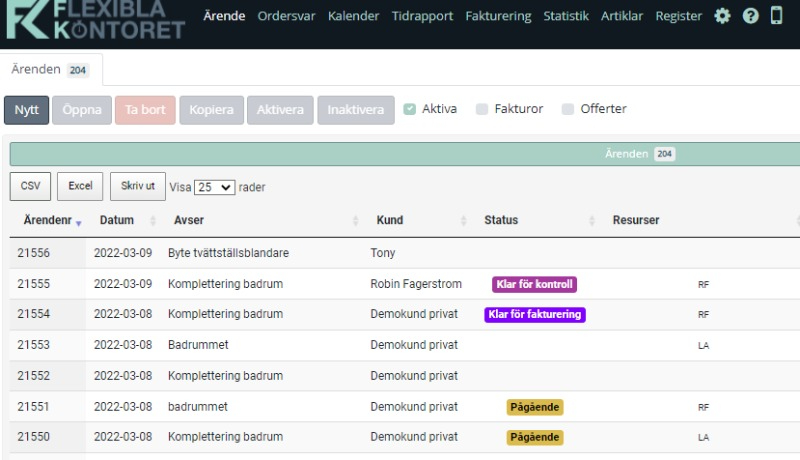Click date 2022-03-09 in row 21556
Viewport: 800px width, 460px height.
coord(123,253)
